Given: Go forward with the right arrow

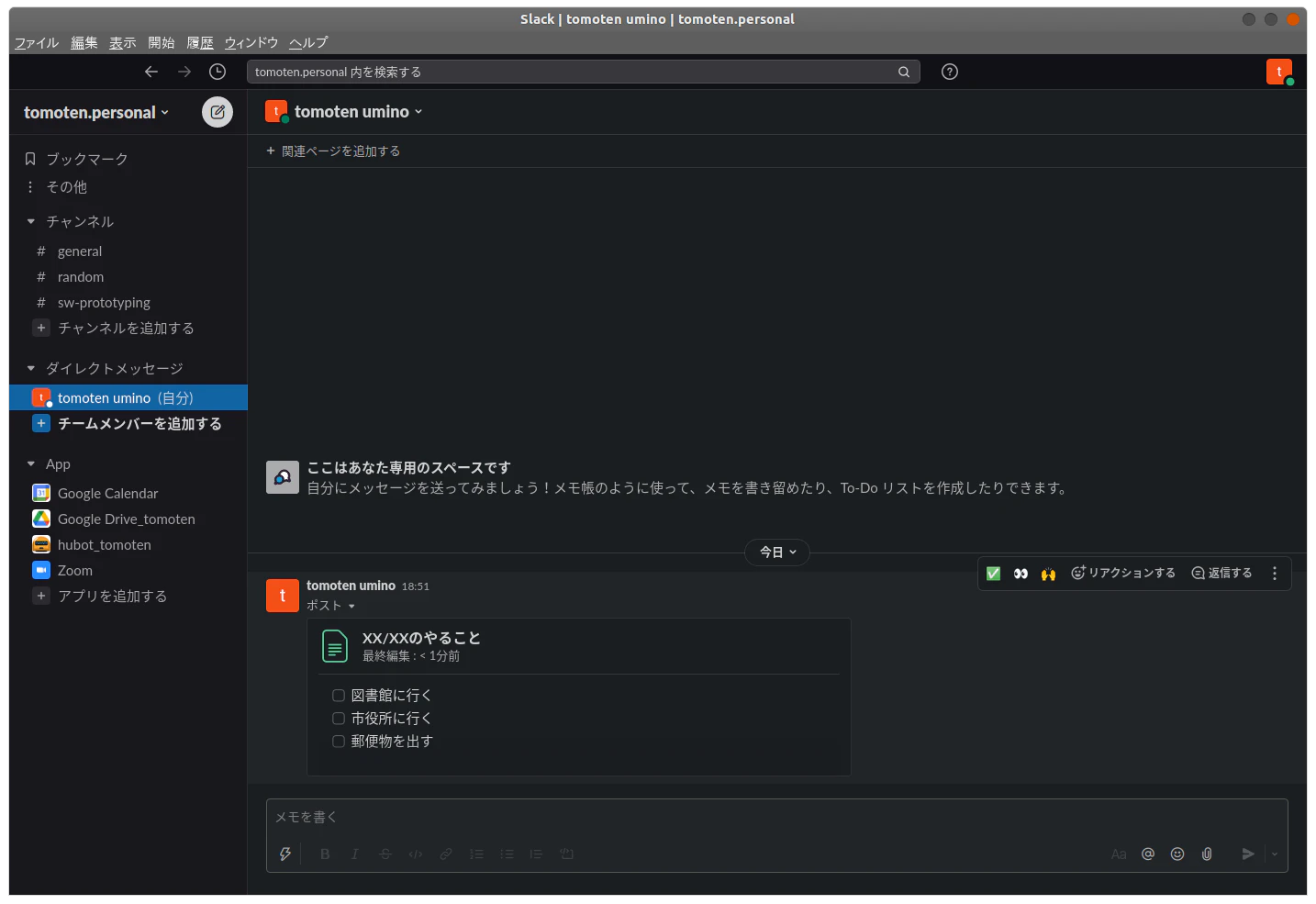Looking at the screenshot, I should pyautogui.click(x=184, y=72).
